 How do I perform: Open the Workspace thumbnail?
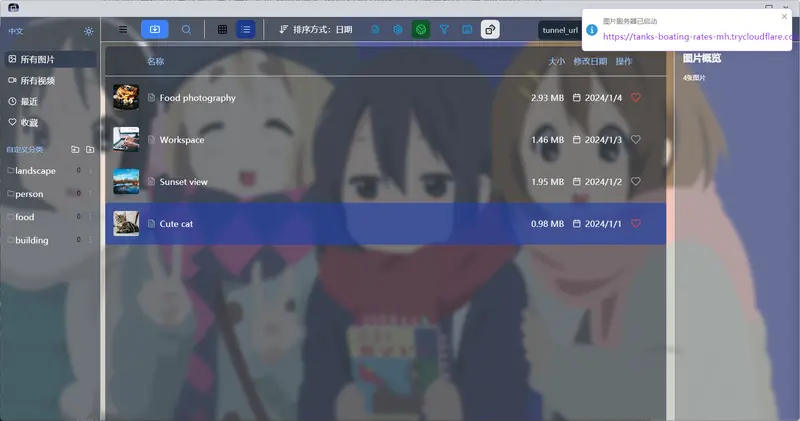tap(126, 139)
